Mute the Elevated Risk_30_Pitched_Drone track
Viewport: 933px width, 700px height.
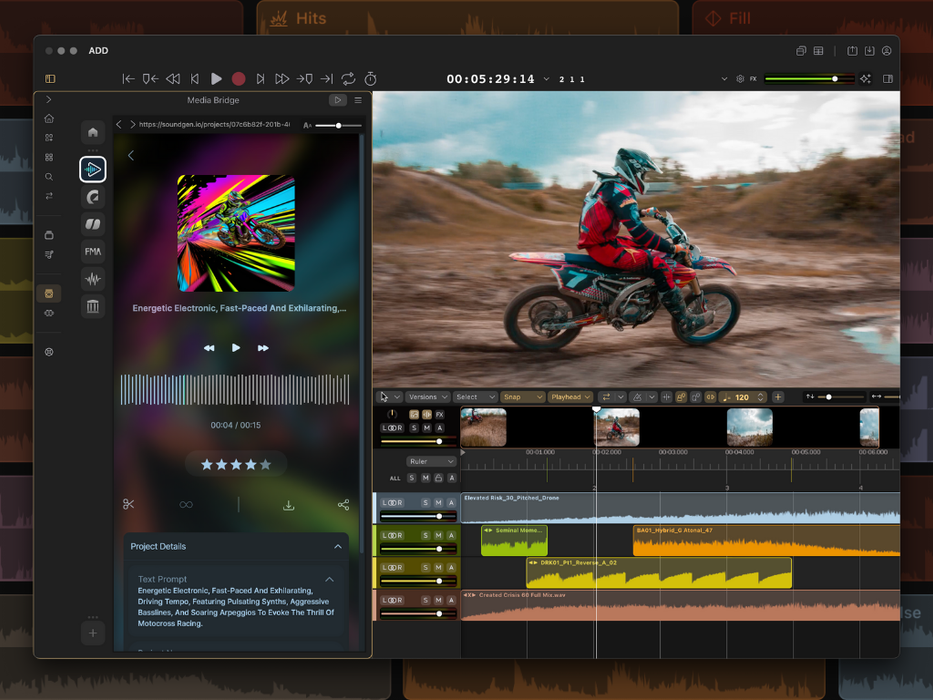click(x=438, y=502)
